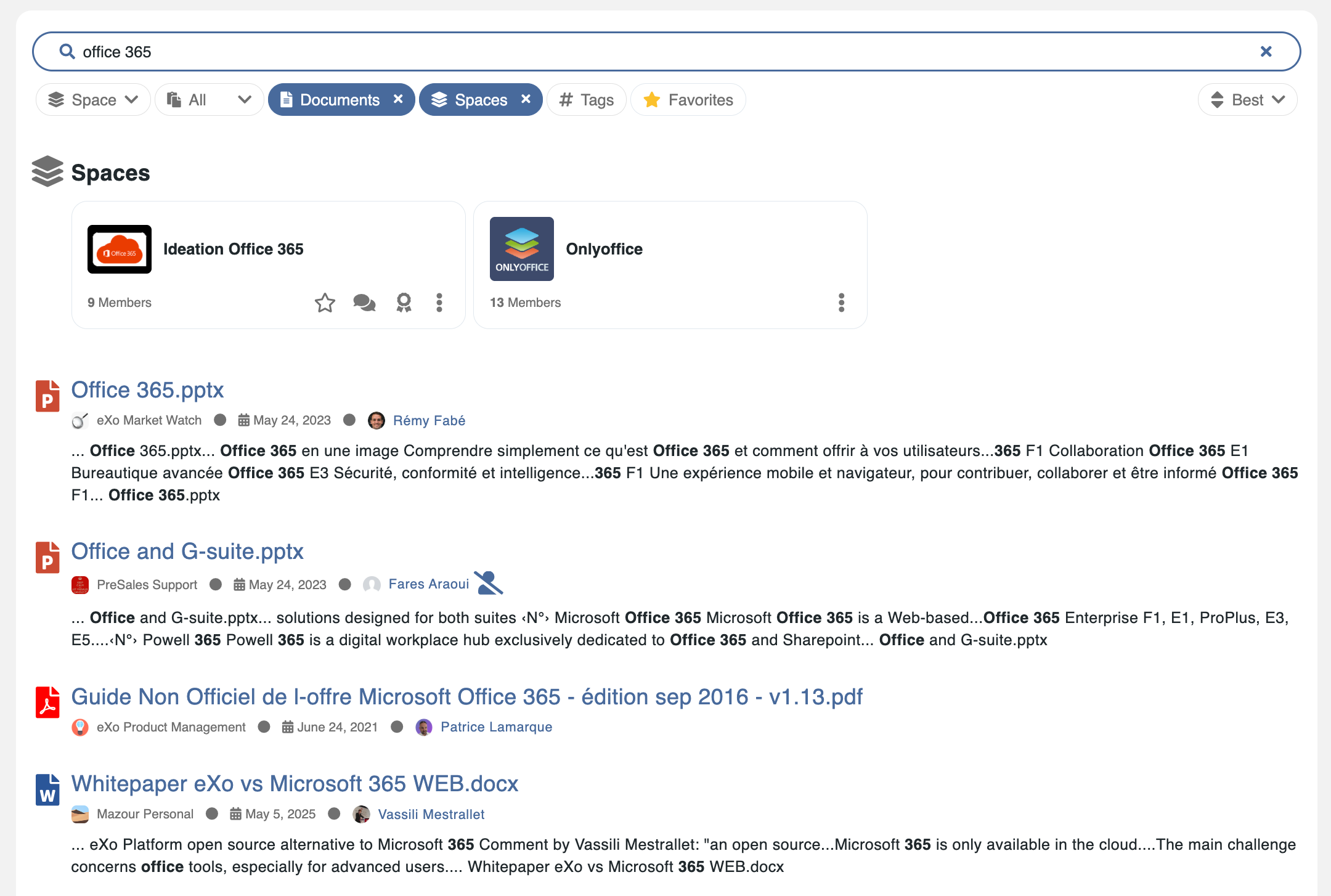Open three-dot menu on Onlyoffice card
Image resolution: width=1331 pixels, height=896 pixels.
[x=841, y=303]
